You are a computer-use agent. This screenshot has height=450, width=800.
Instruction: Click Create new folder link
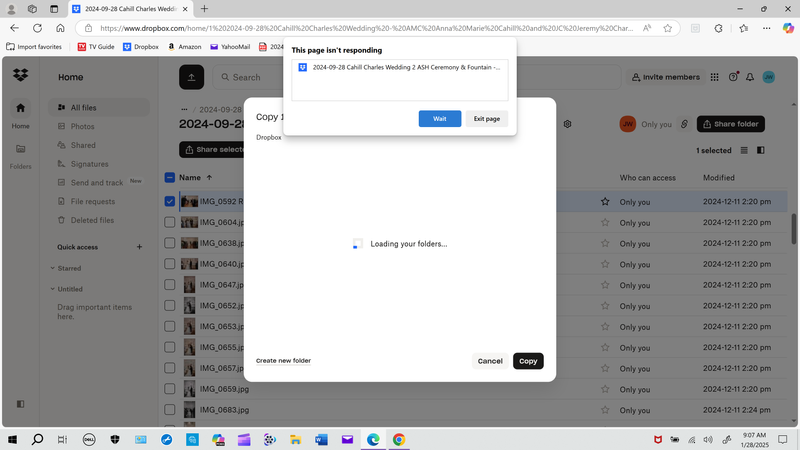tap(283, 360)
